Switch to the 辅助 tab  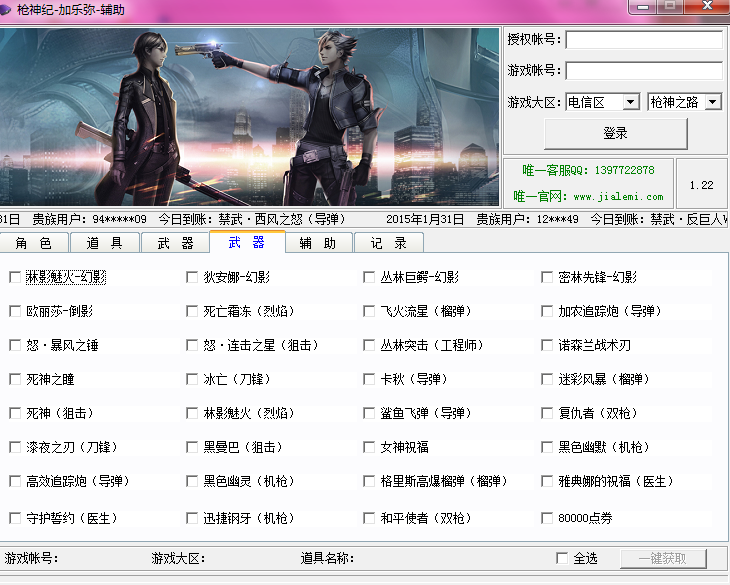318,243
